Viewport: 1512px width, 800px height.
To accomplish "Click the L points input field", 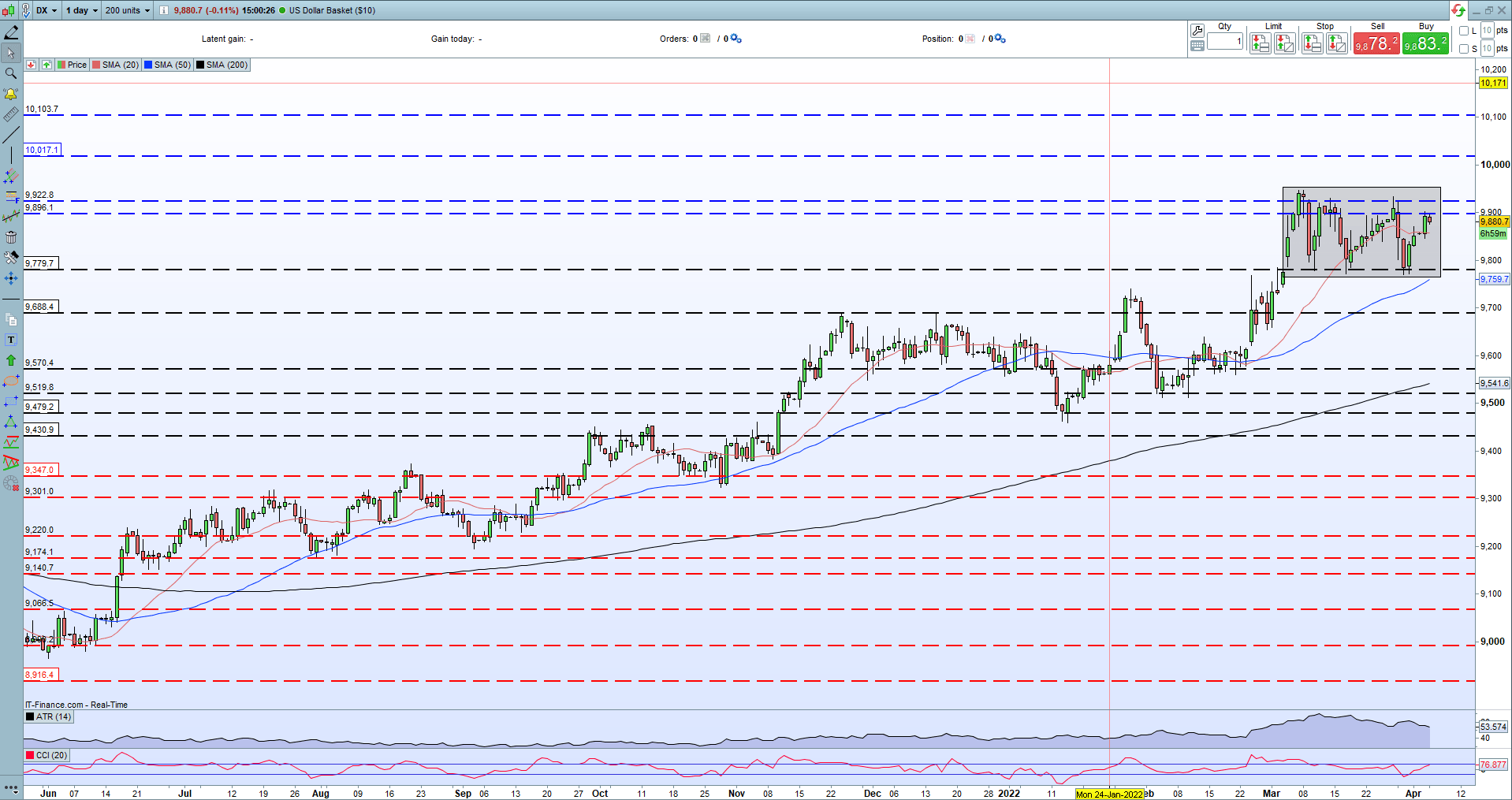I will pyautogui.click(x=1487, y=30).
